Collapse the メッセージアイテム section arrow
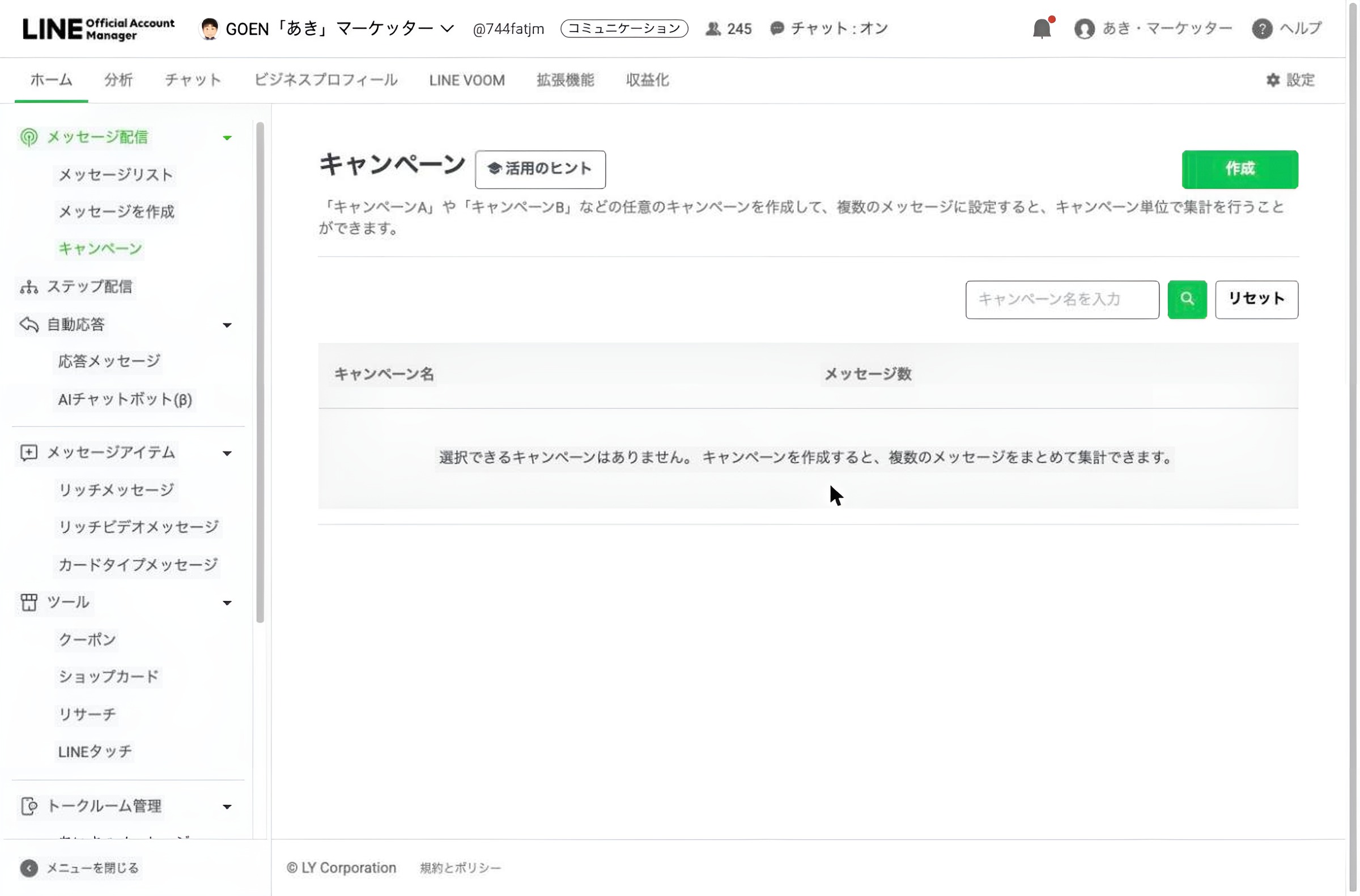Viewport: 1360px width, 896px height. tap(227, 454)
